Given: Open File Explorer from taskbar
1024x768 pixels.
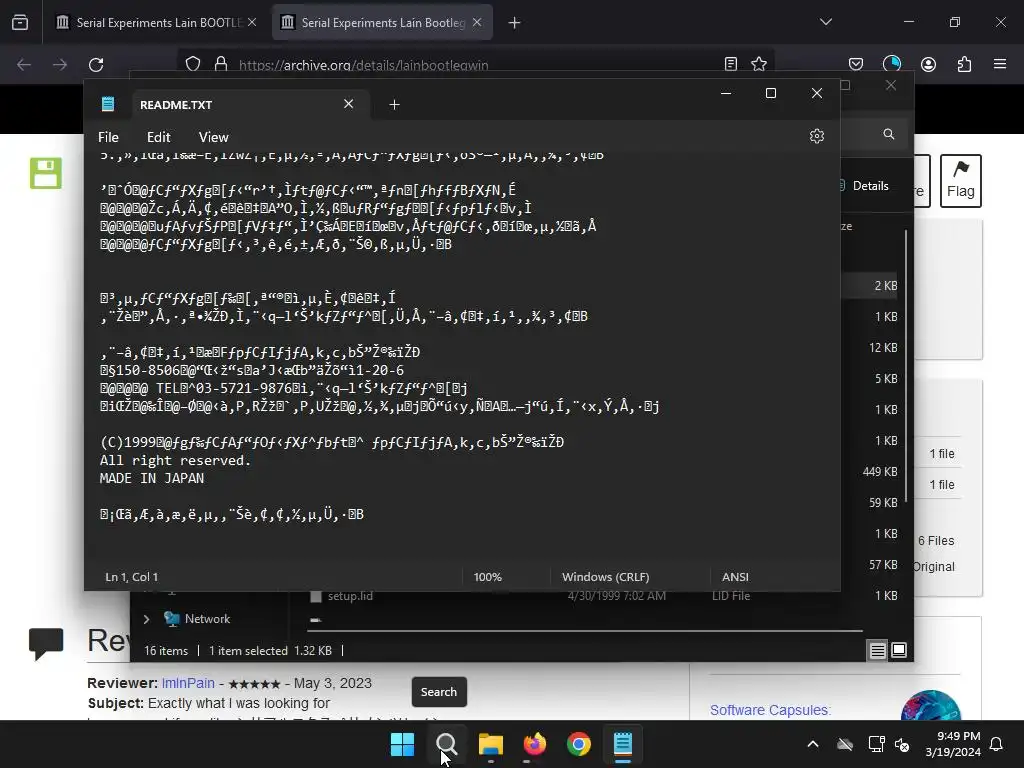Looking at the screenshot, I should (x=490, y=744).
